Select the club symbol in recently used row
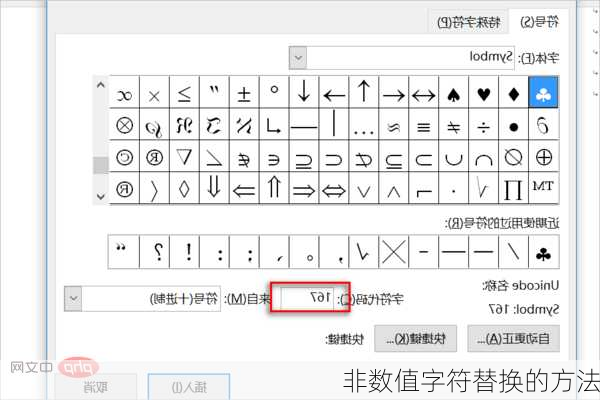The width and height of the screenshot is (600, 400). [543, 252]
